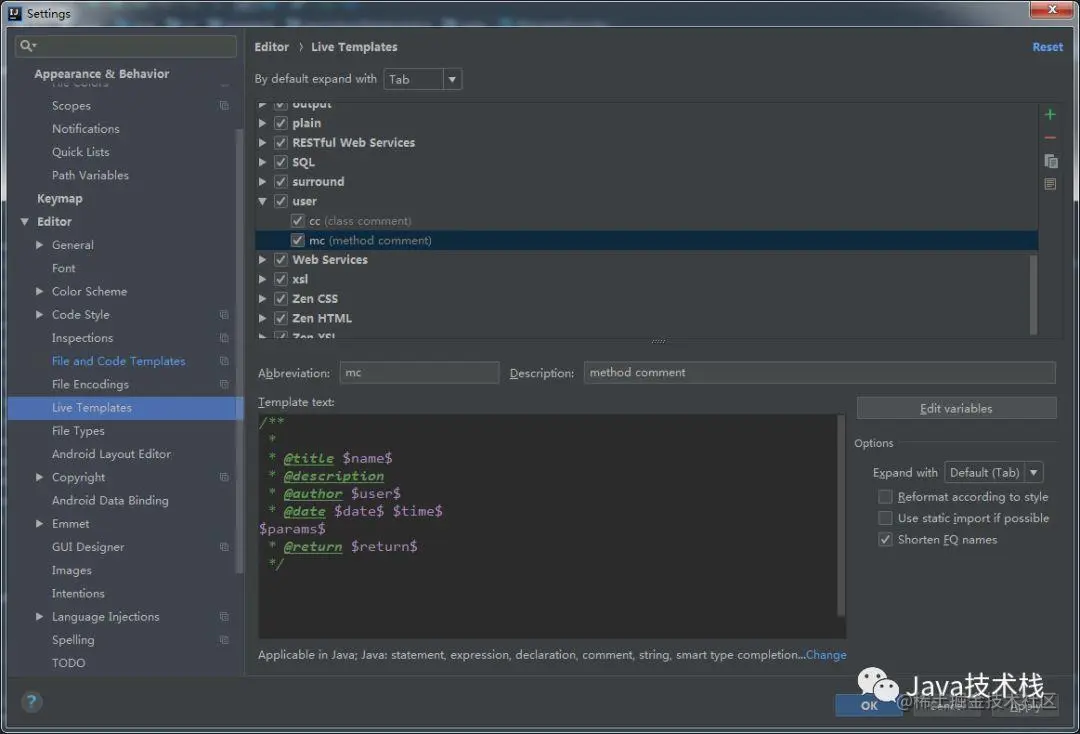Click project-level icon next to GUI Designer

tap(224, 547)
